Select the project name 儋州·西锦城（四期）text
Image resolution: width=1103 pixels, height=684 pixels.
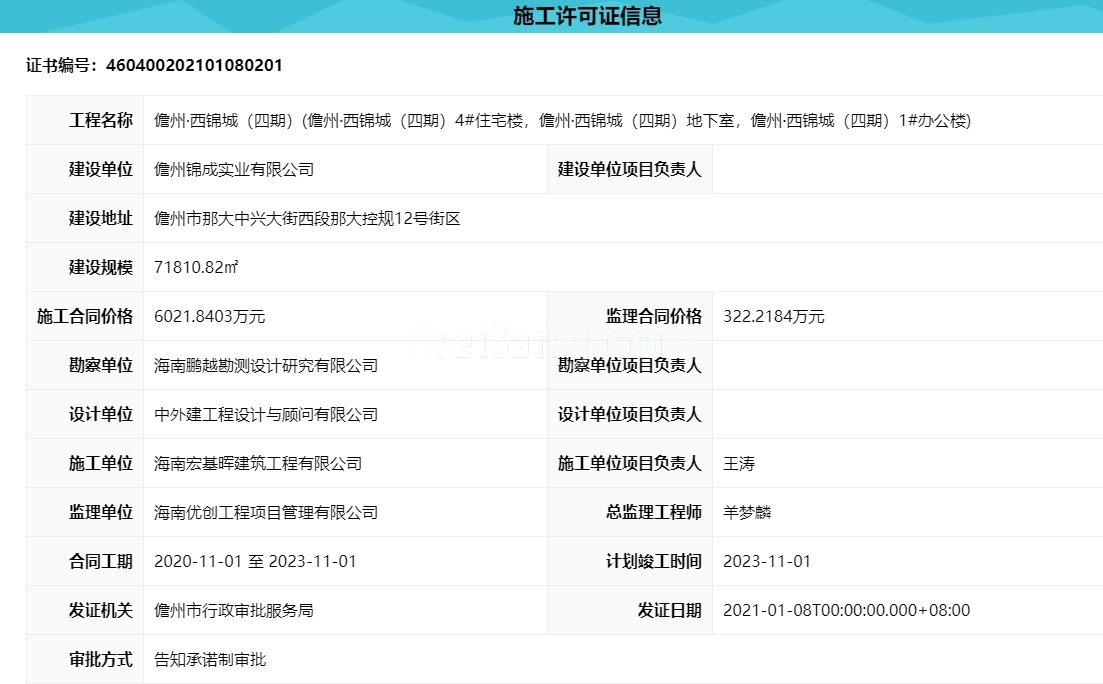(300, 120)
